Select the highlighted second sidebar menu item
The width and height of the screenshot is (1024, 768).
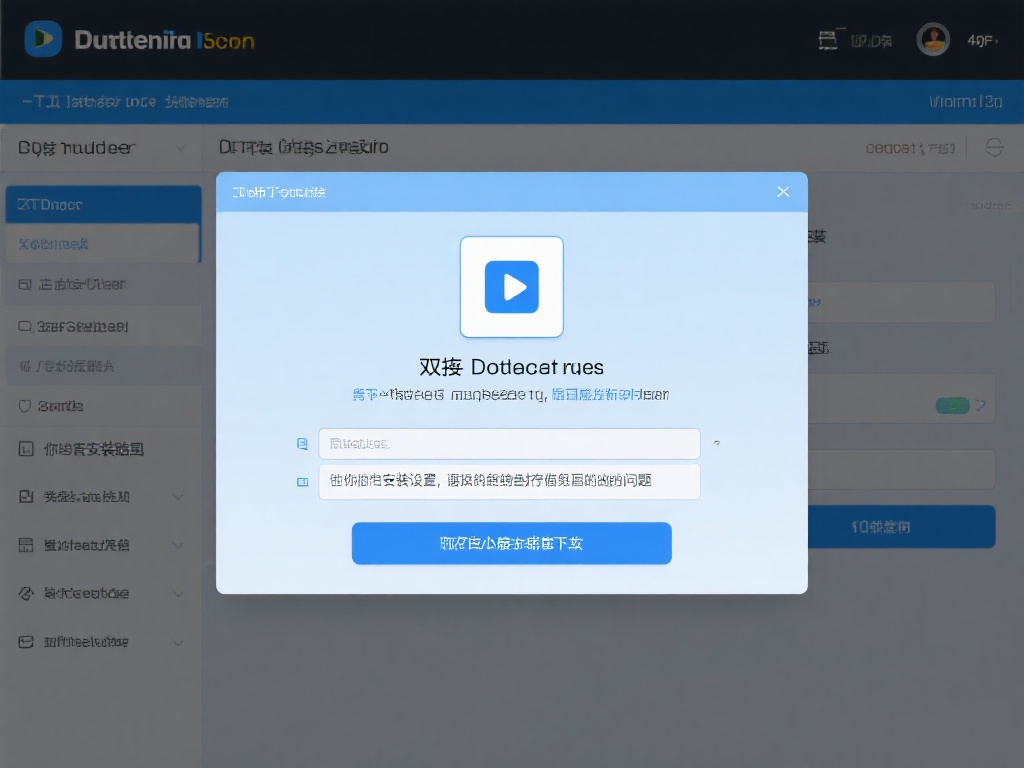100,243
